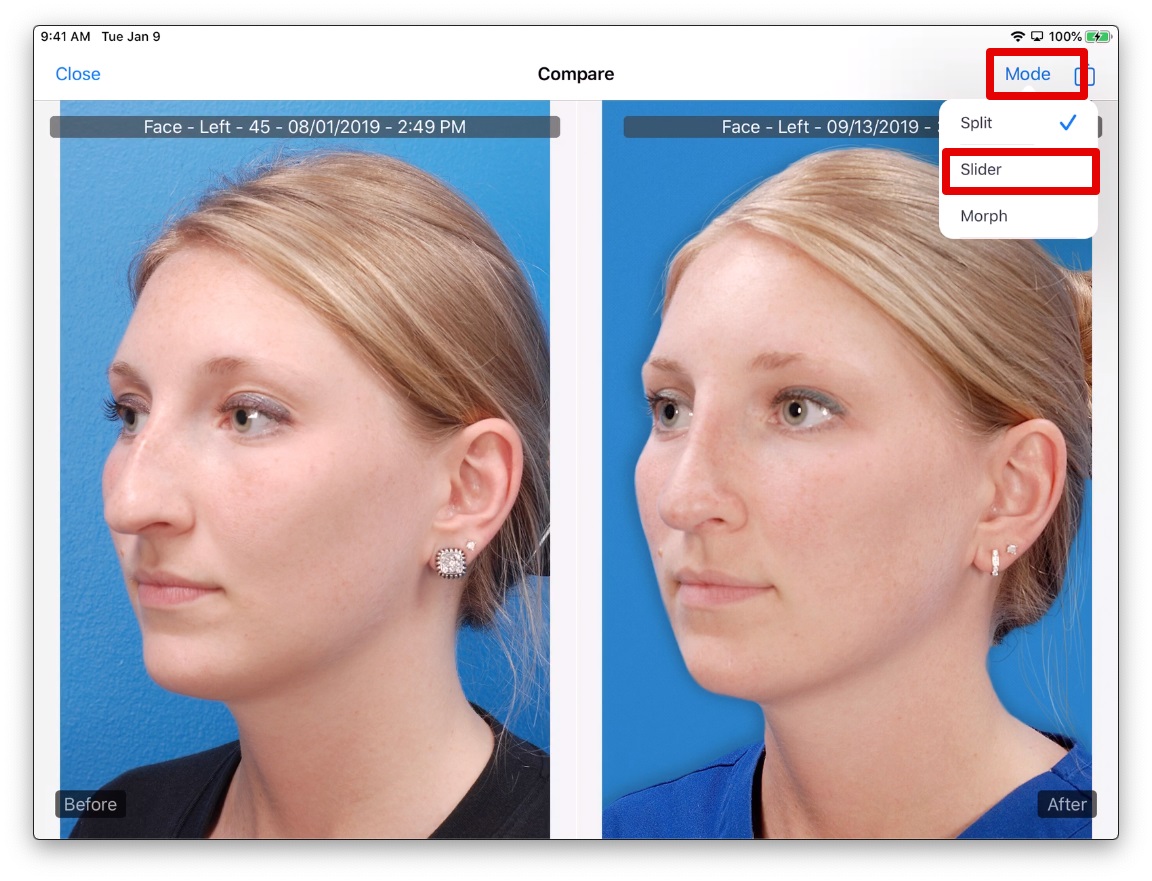Expand the after photo header bar
The image size is (1152, 881).
[x=810, y=126]
